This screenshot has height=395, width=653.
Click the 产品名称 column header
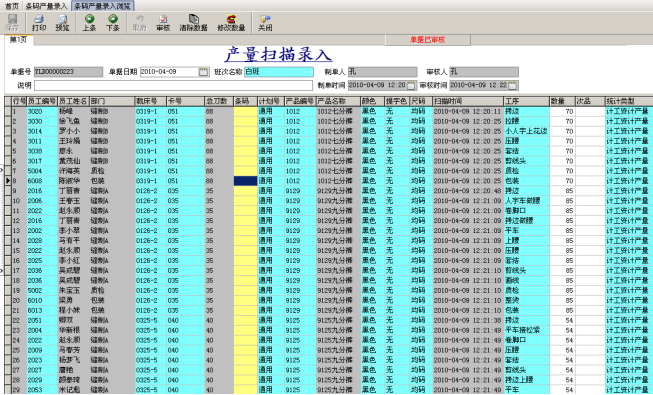tap(338, 101)
